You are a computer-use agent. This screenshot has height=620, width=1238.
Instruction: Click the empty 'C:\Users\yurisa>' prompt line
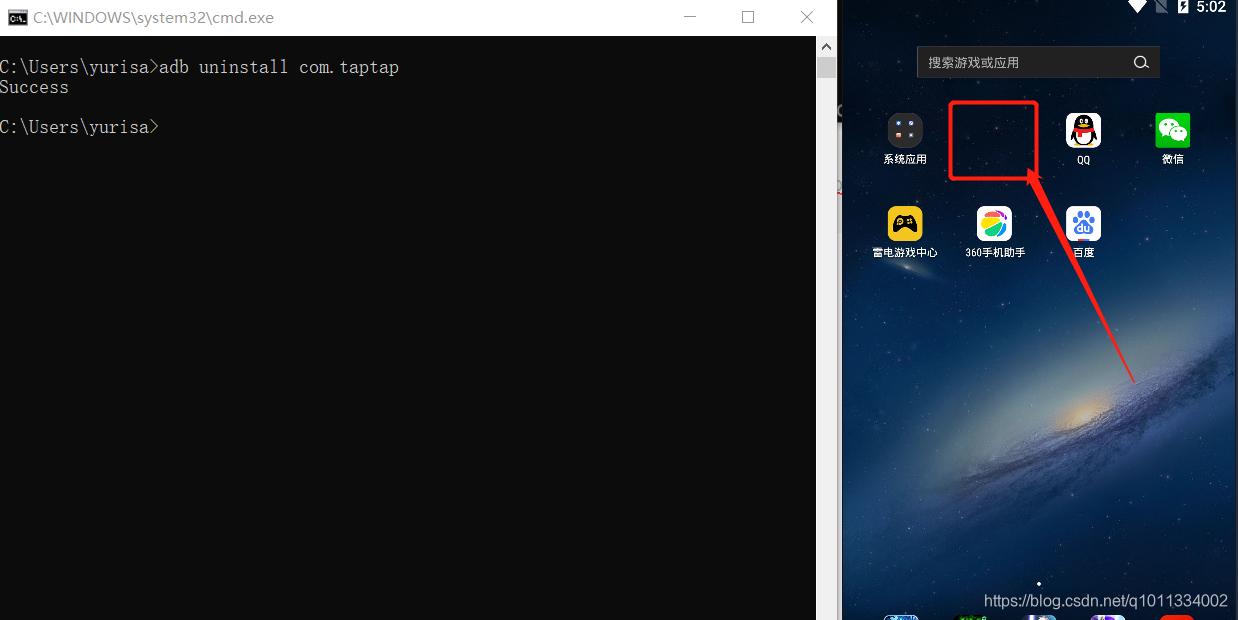(79, 127)
